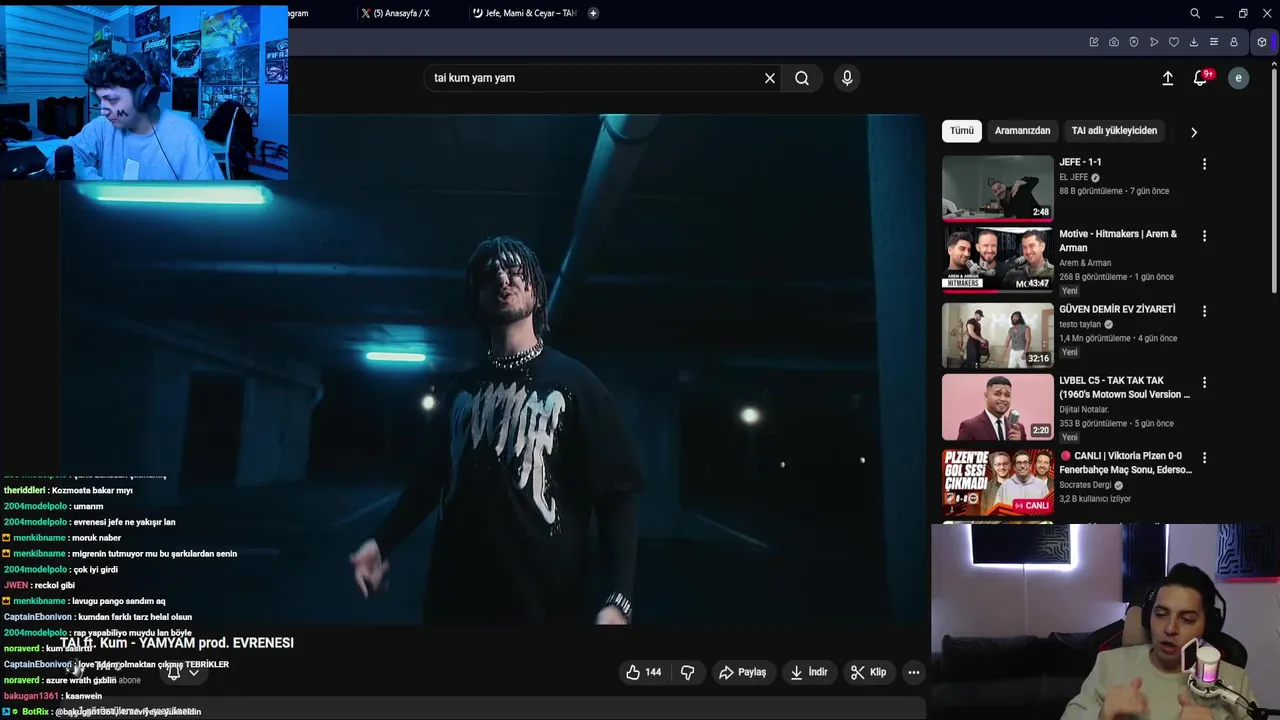Open the LVBEL C5 TAK TAK thumbnail
Viewport: 1280px width, 720px height.
[x=997, y=407]
